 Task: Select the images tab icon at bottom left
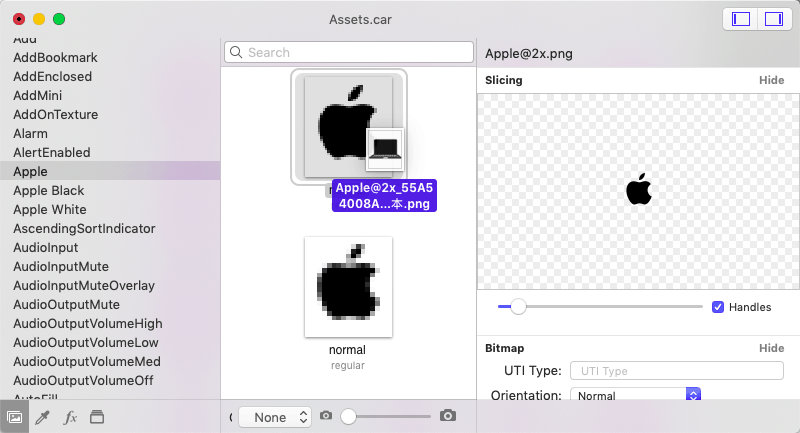[15, 417]
